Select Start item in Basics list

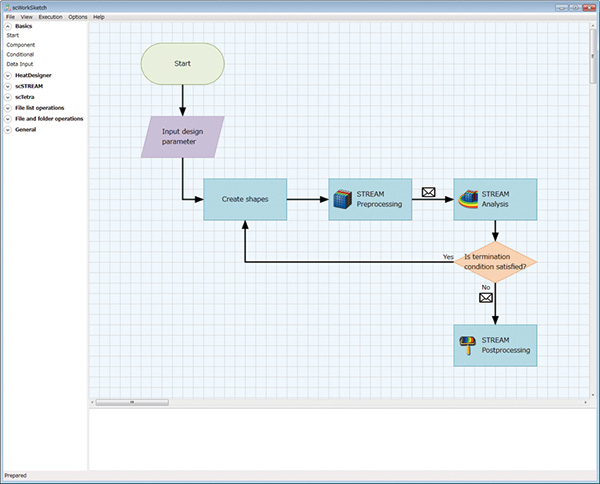(x=13, y=35)
